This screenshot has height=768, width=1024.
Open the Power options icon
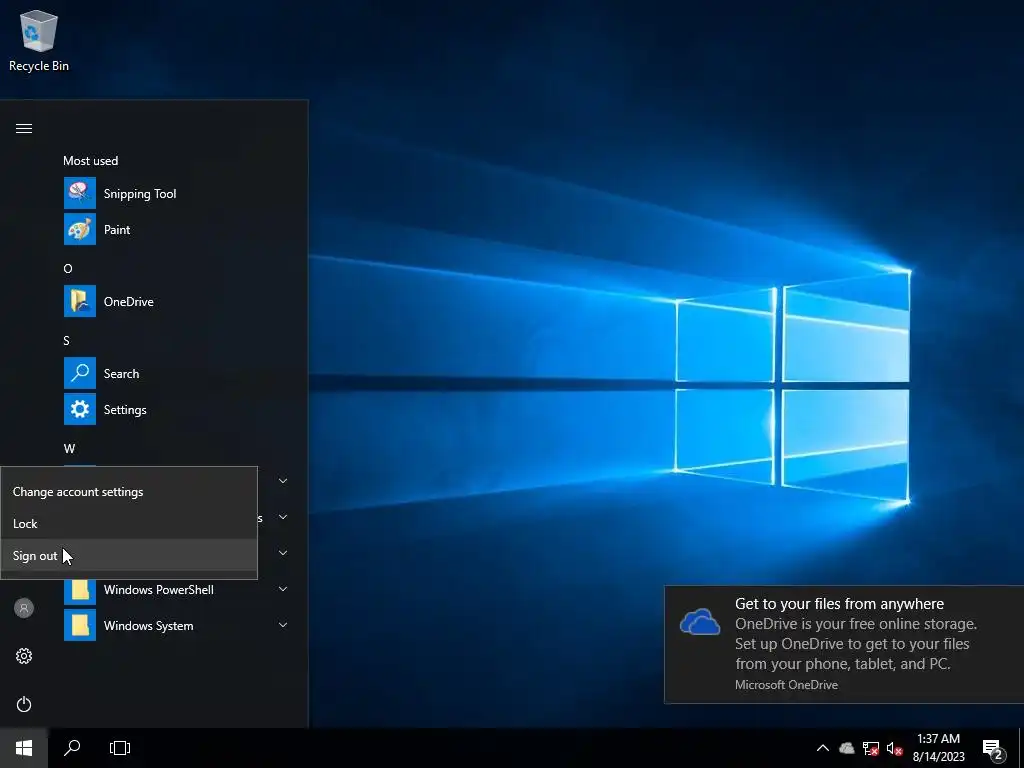click(24, 704)
